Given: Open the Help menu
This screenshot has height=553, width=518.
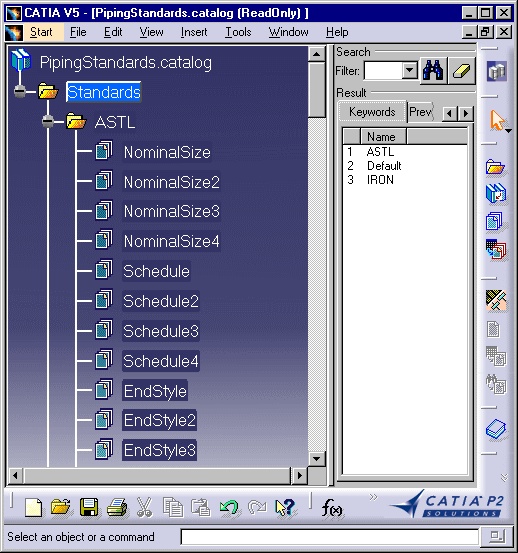Looking at the screenshot, I should click(337, 32).
